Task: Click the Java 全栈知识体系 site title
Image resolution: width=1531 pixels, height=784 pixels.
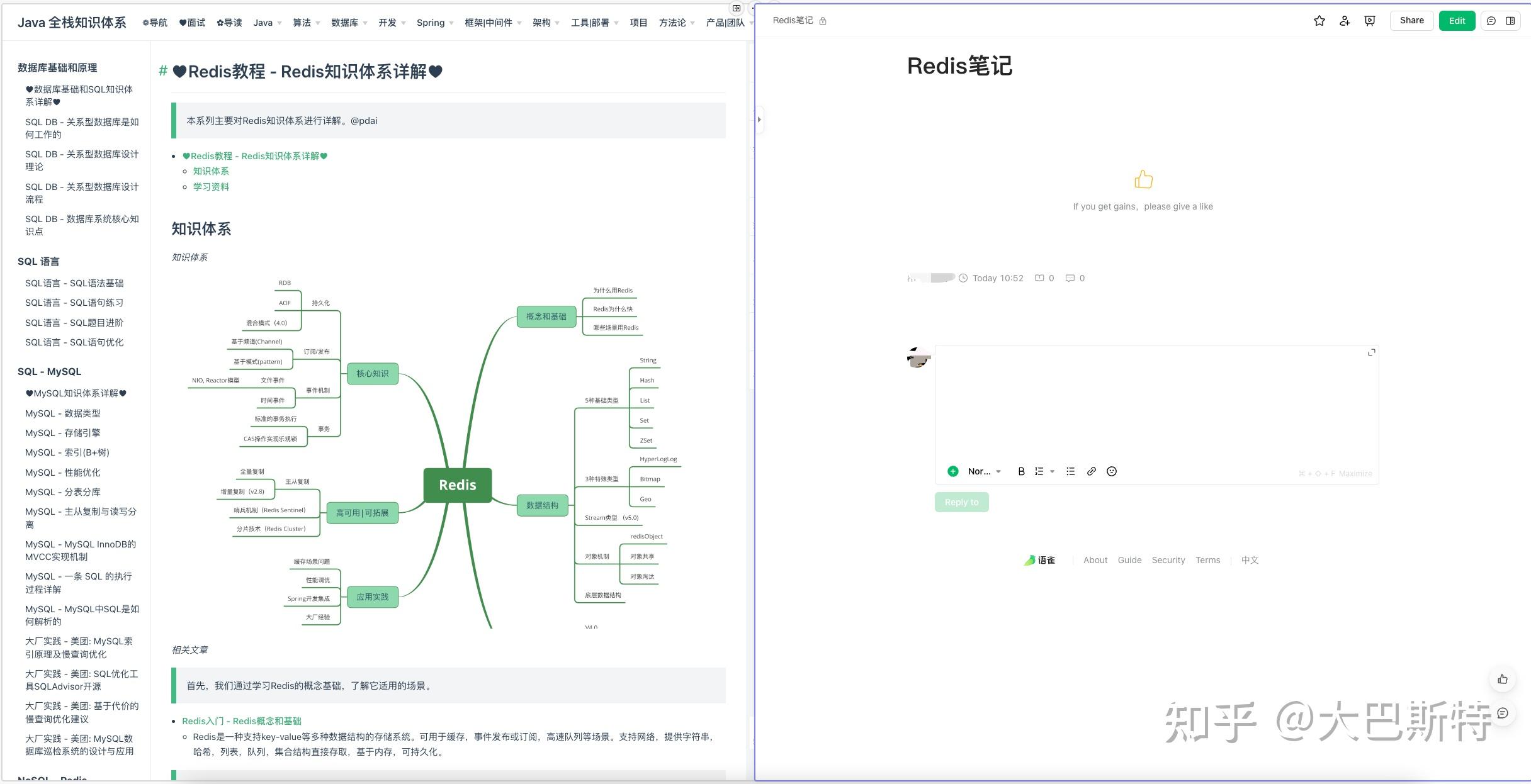Action: click(72, 23)
